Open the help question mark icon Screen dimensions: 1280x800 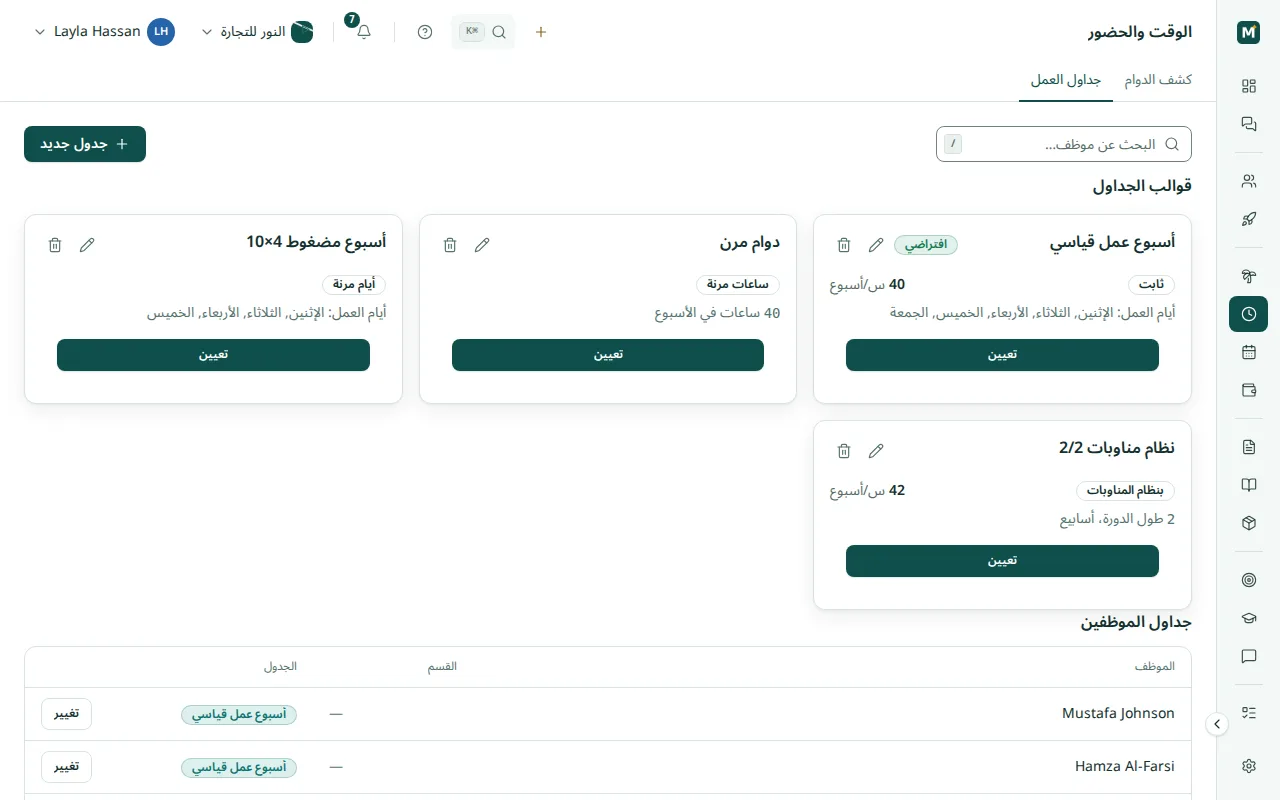pyautogui.click(x=425, y=32)
